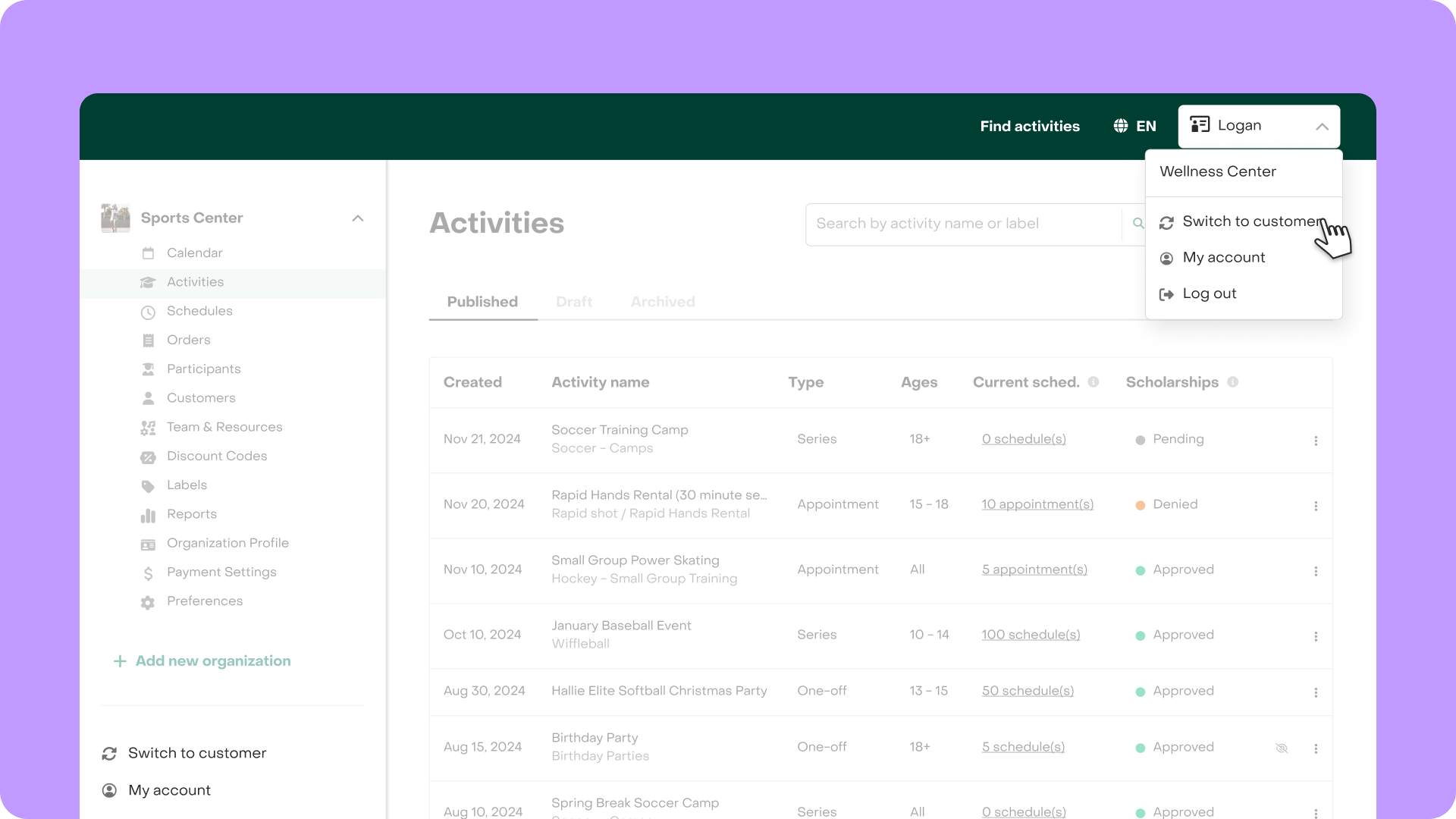This screenshot has width=1456, height=819.
Task: Click Add new organization
Action: tap(202, 661)
